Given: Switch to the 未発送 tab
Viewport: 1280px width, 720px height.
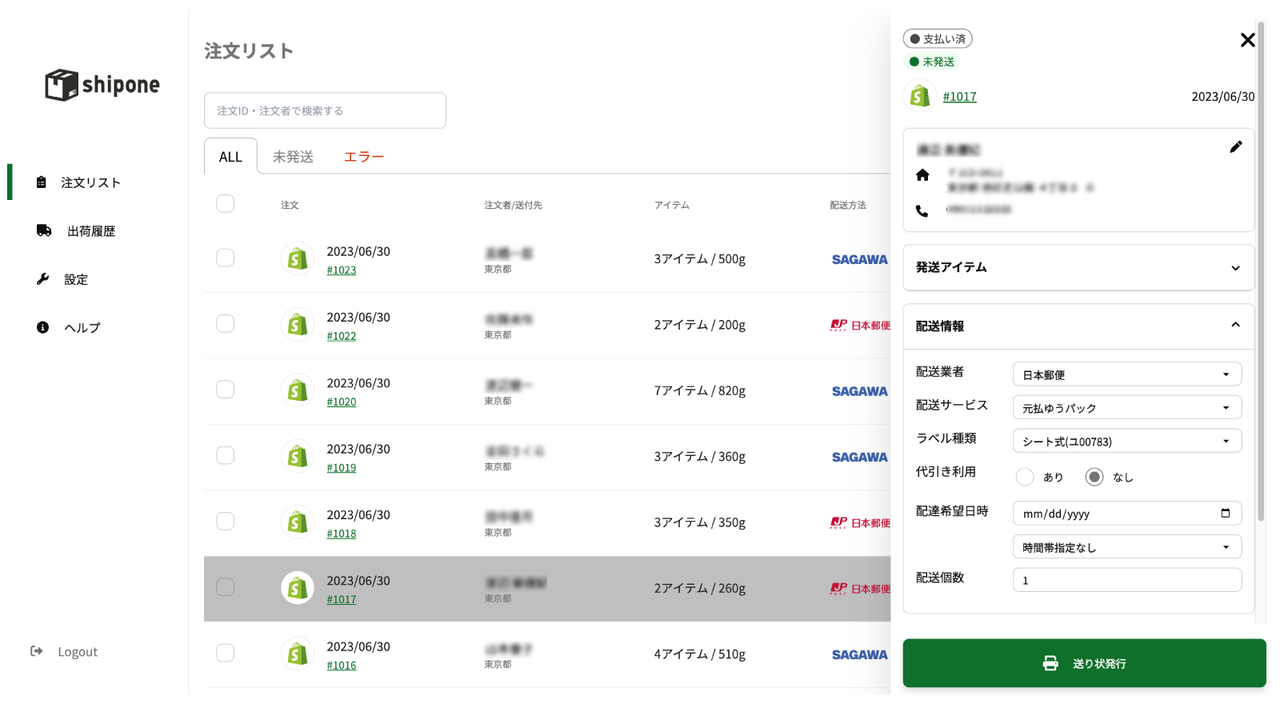Looking at the screenshot, I should [293, 156].
